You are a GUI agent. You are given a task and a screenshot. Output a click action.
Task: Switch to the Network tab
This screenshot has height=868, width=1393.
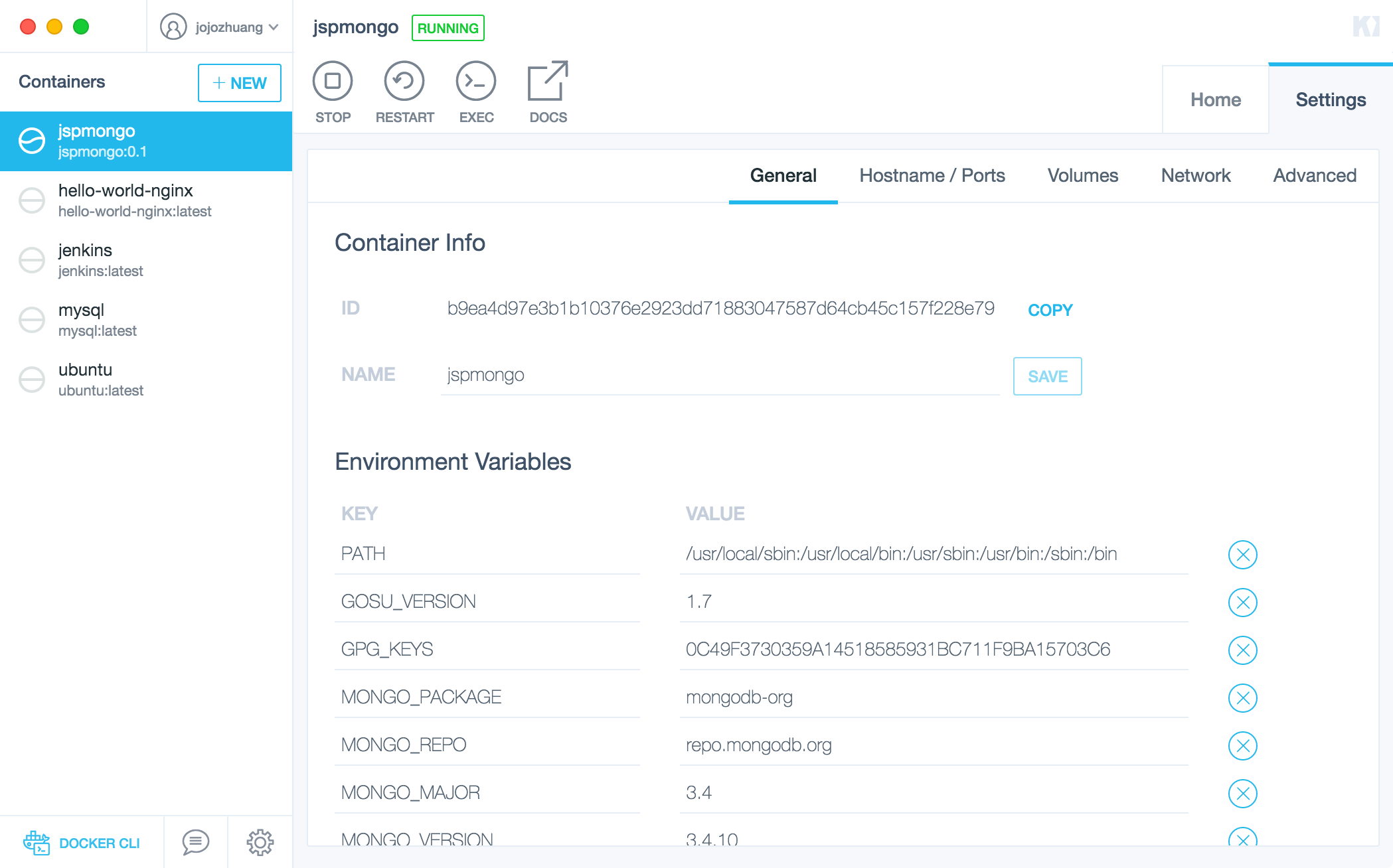tap(1195, 175)
